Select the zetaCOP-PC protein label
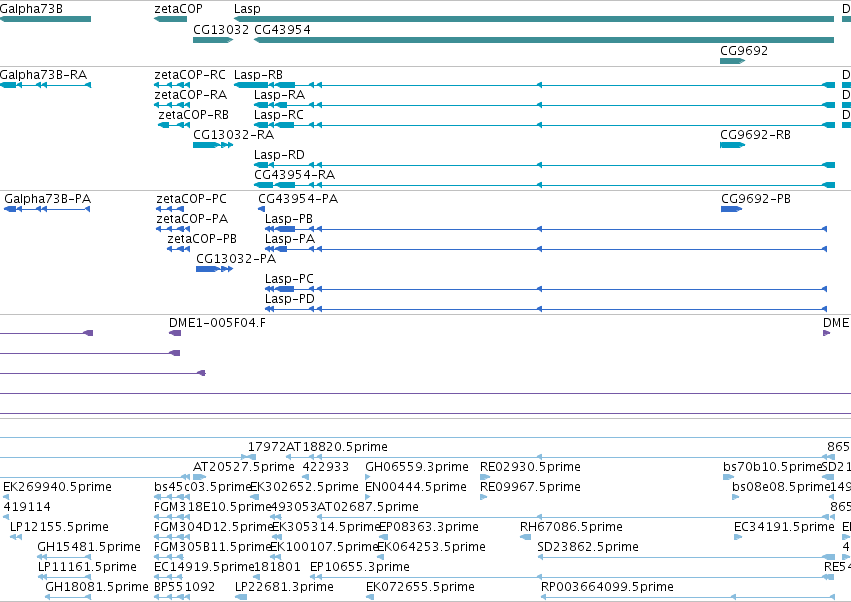 (191, 199)
